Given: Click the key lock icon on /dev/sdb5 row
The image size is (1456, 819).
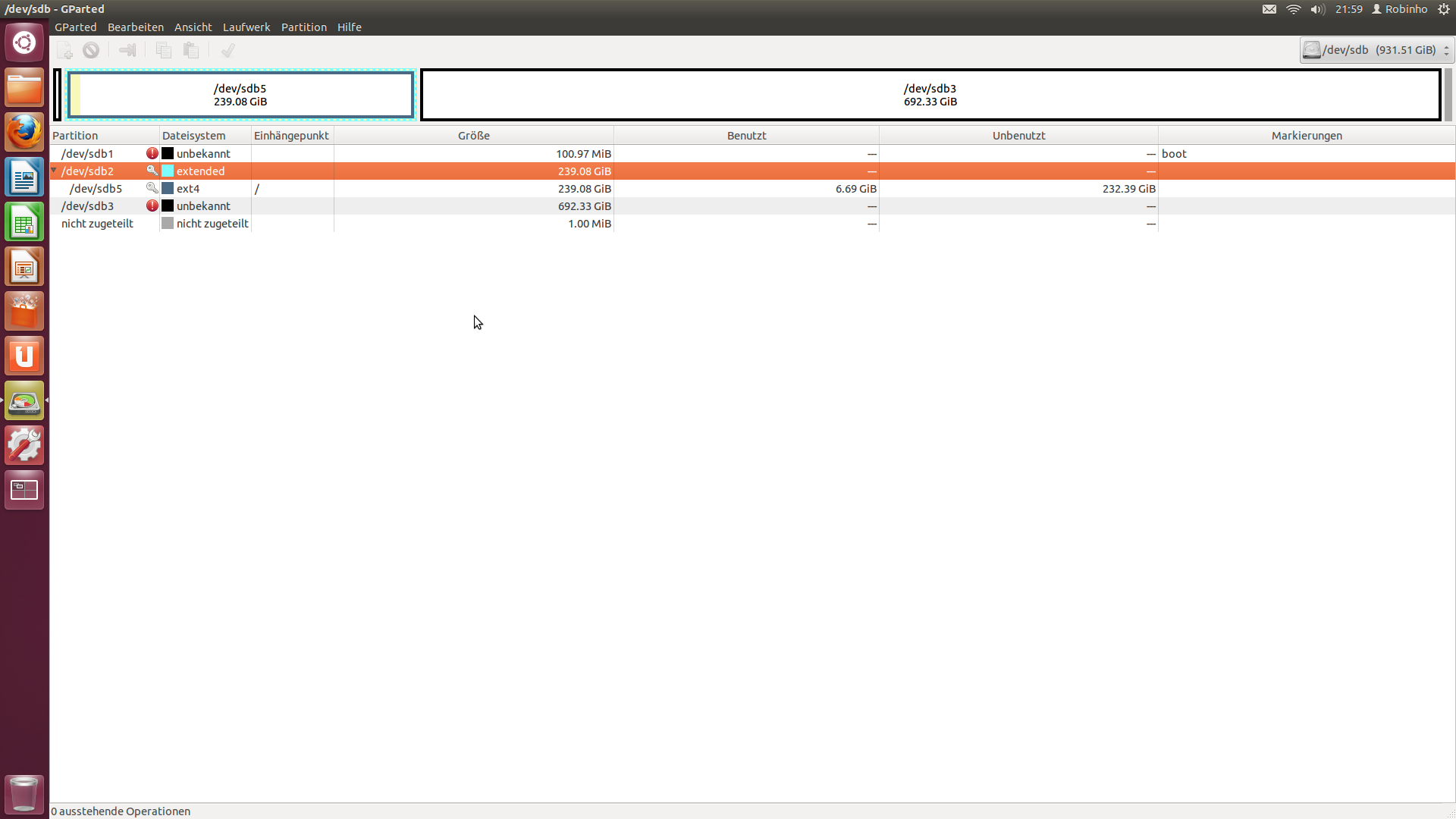Looking at the screenshot, I should coord(152,188).
